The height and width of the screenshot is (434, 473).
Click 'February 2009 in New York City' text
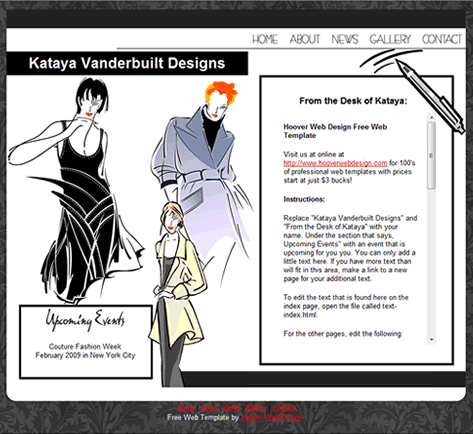coord(85,355)
